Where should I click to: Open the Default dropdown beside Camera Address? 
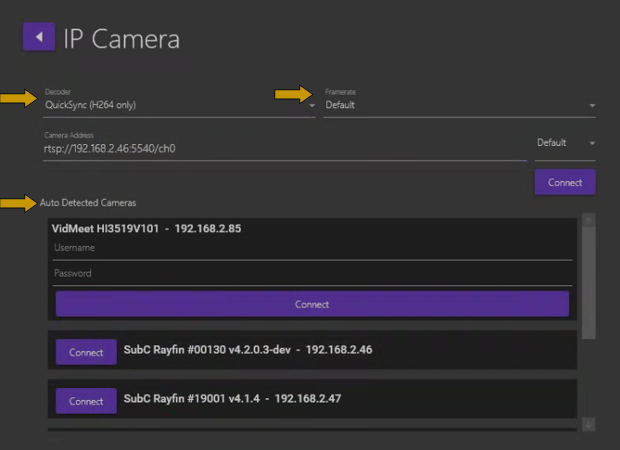click(565, 143)
